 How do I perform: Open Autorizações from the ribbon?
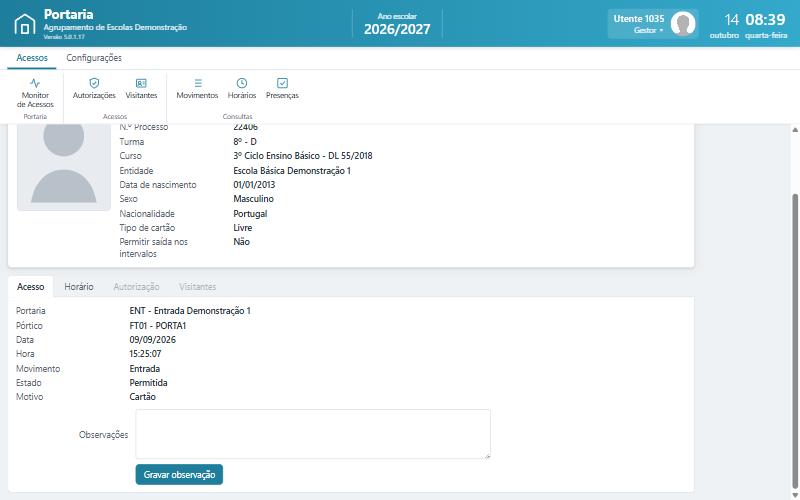point(94,89)
